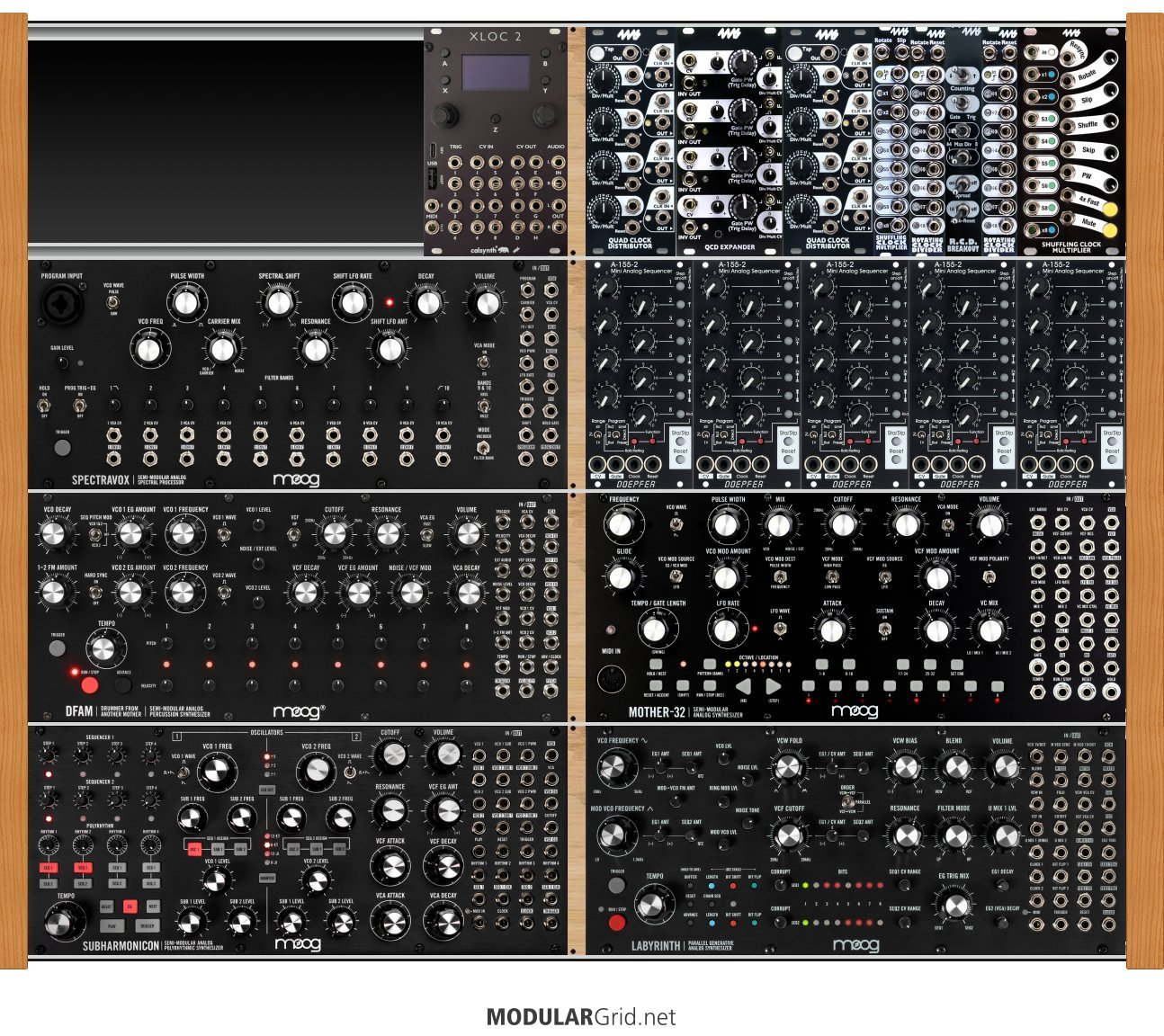Click the Mother-32 LFO Rate knob
The height and width of the screenshot is (1036, 1164).
tap(727, 628)
